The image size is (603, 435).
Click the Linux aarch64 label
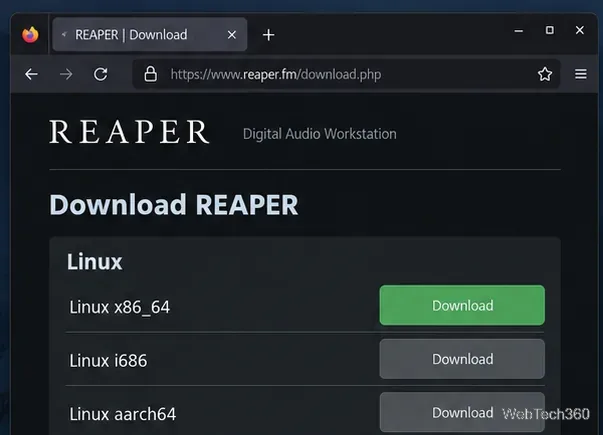tap(123, 414)
